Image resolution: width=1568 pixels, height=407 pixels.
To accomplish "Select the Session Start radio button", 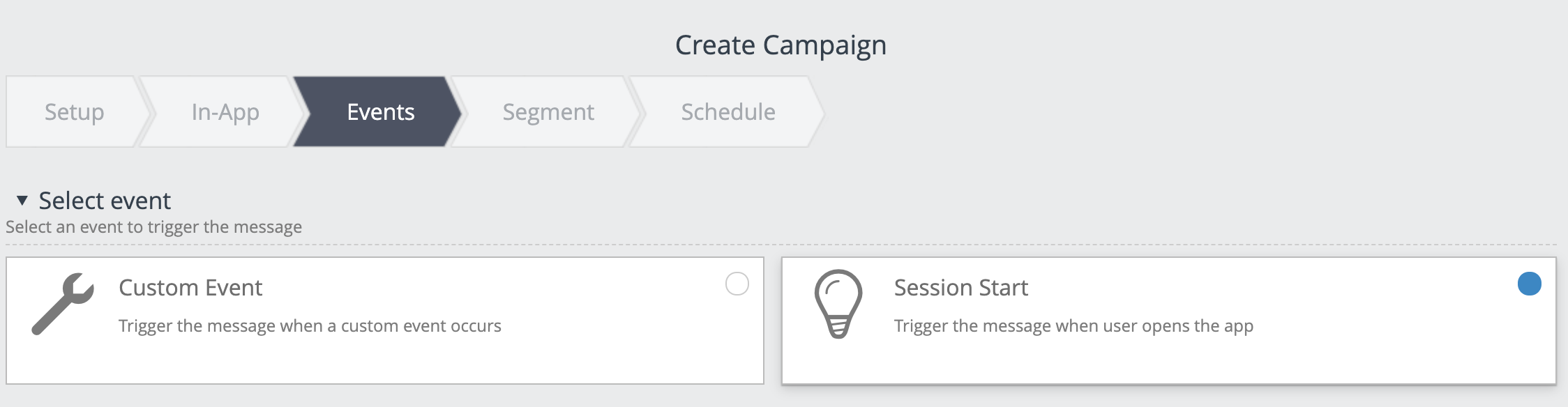I will pos(1530,284).
